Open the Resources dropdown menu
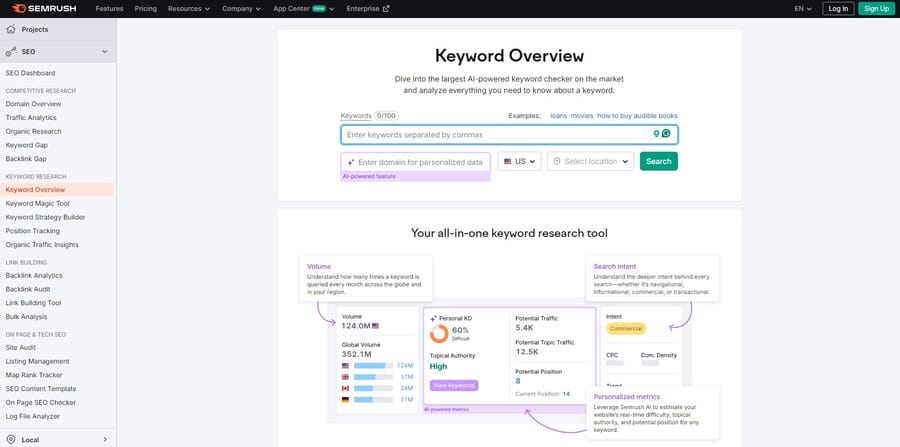The width and height of the screenshot is (900, 447). coord(189,9)
